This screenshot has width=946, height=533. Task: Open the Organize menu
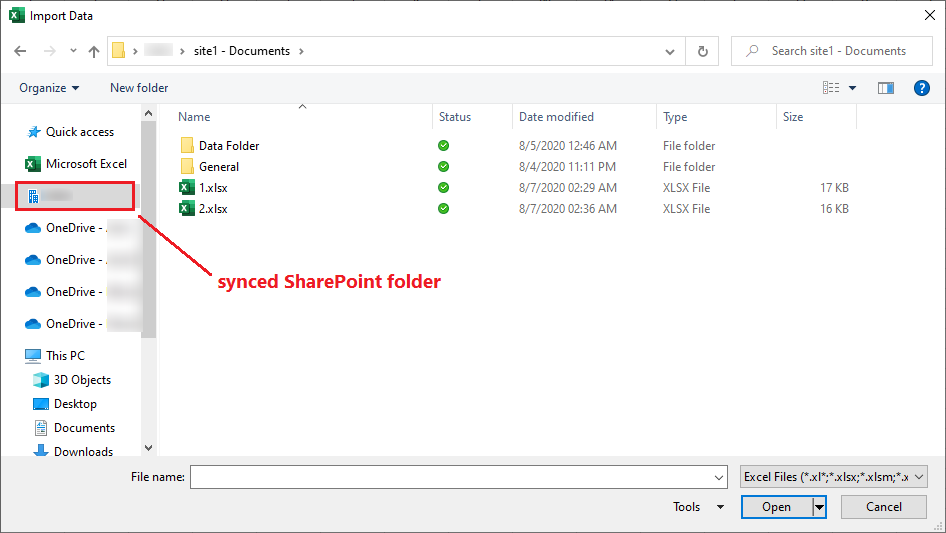(49, 88)
